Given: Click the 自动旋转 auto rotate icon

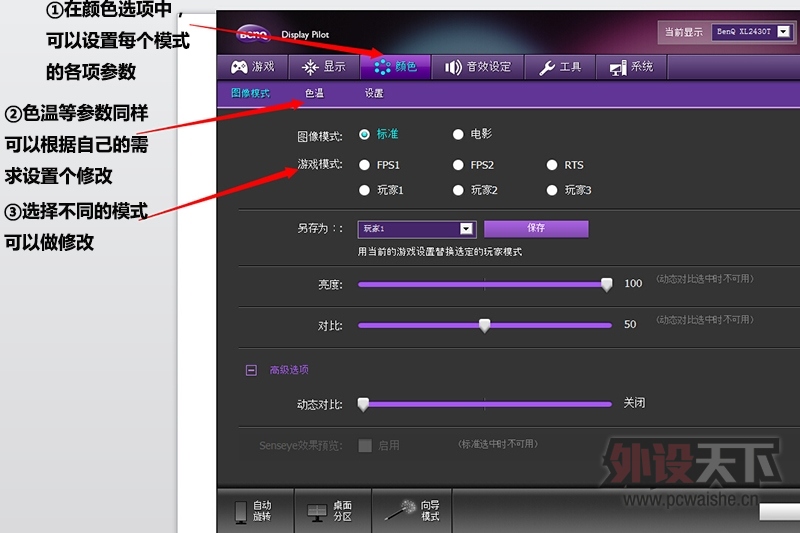Looking at the screenshot, I should click(x=240, y=511).
